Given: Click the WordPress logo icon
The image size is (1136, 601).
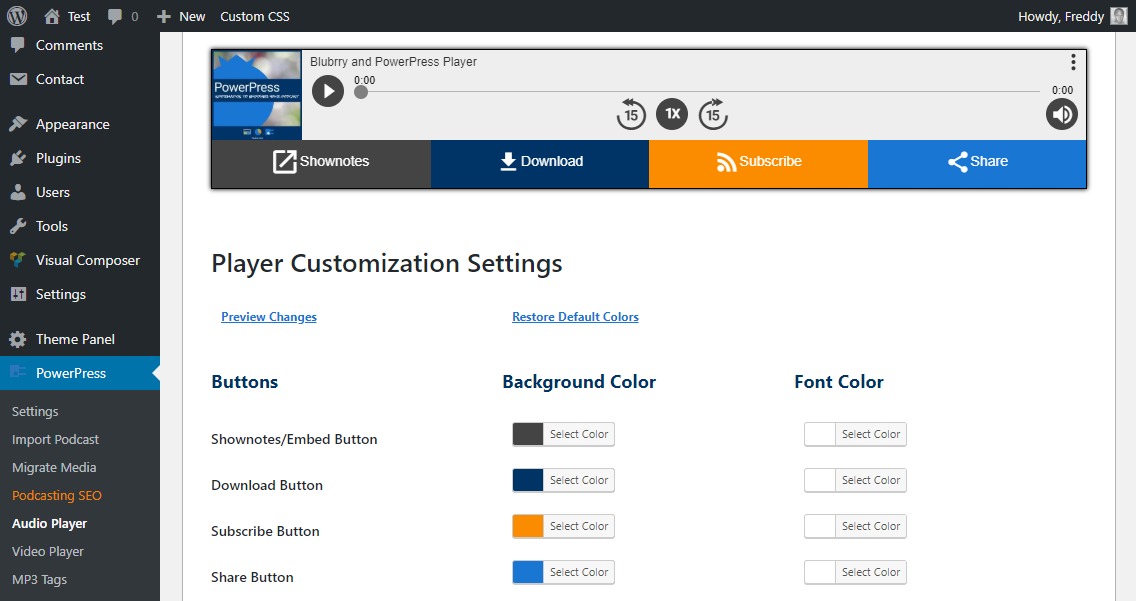Looking at the screenshot, I should click(x=17, y=16).
